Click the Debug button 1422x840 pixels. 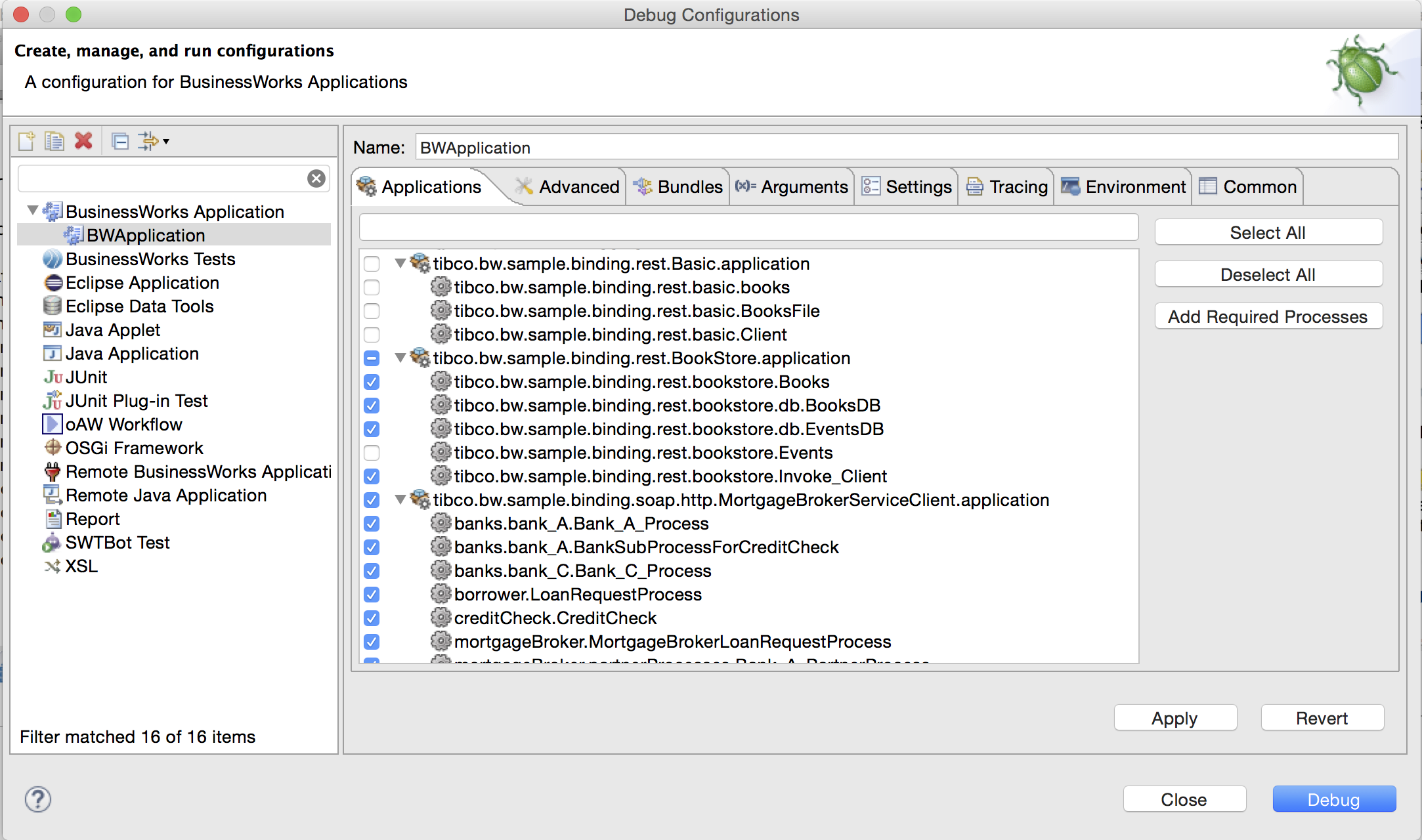point(1334,799)
